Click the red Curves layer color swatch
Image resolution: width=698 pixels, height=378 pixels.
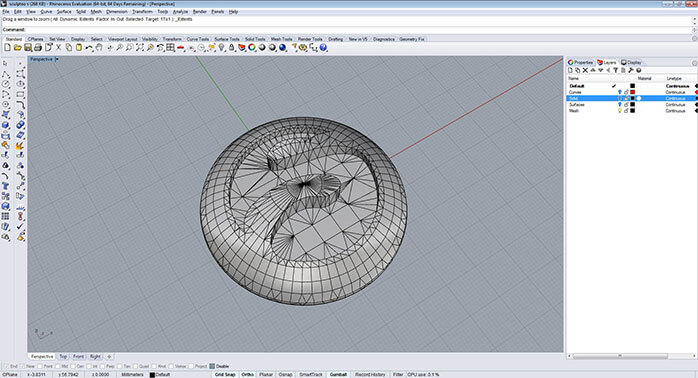click(x=632, y=92)
